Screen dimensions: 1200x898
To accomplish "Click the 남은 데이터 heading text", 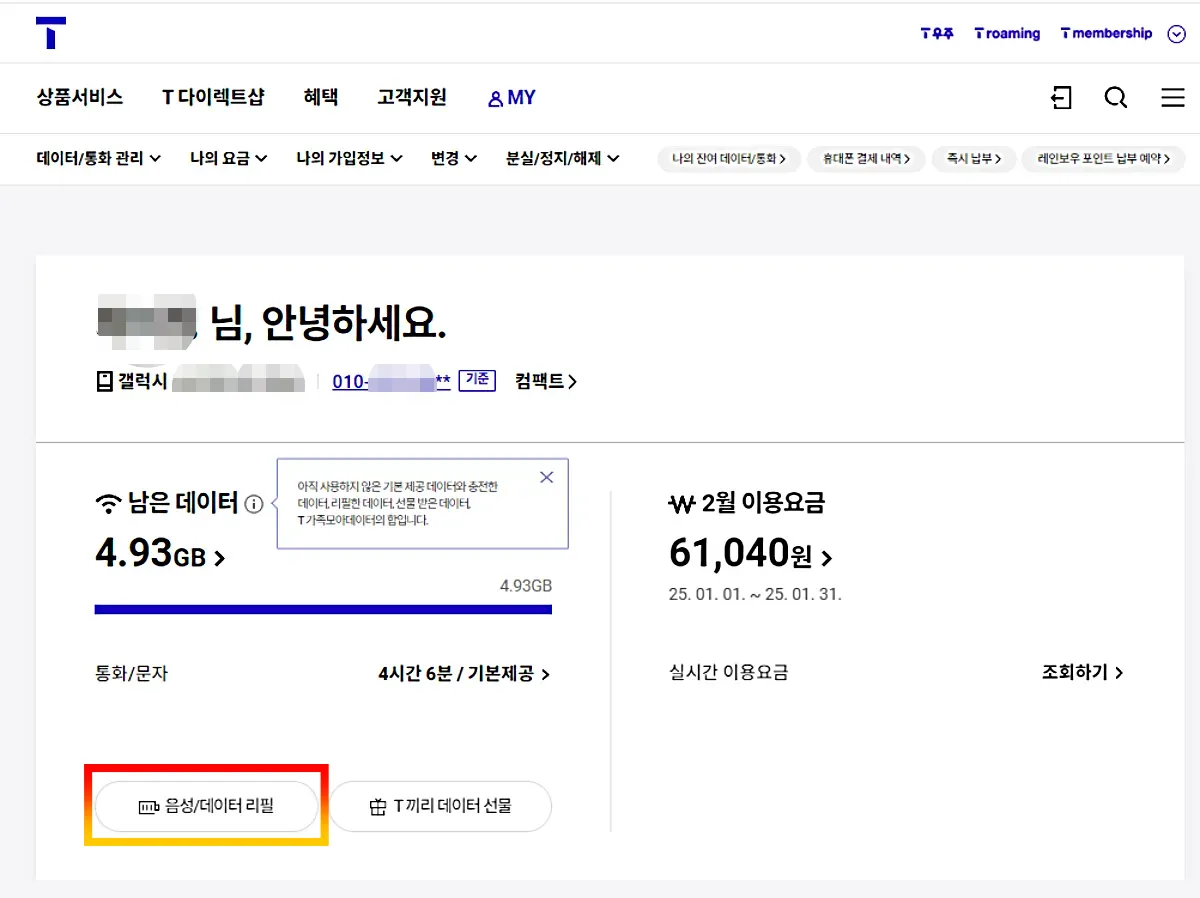I will point(183,503).
